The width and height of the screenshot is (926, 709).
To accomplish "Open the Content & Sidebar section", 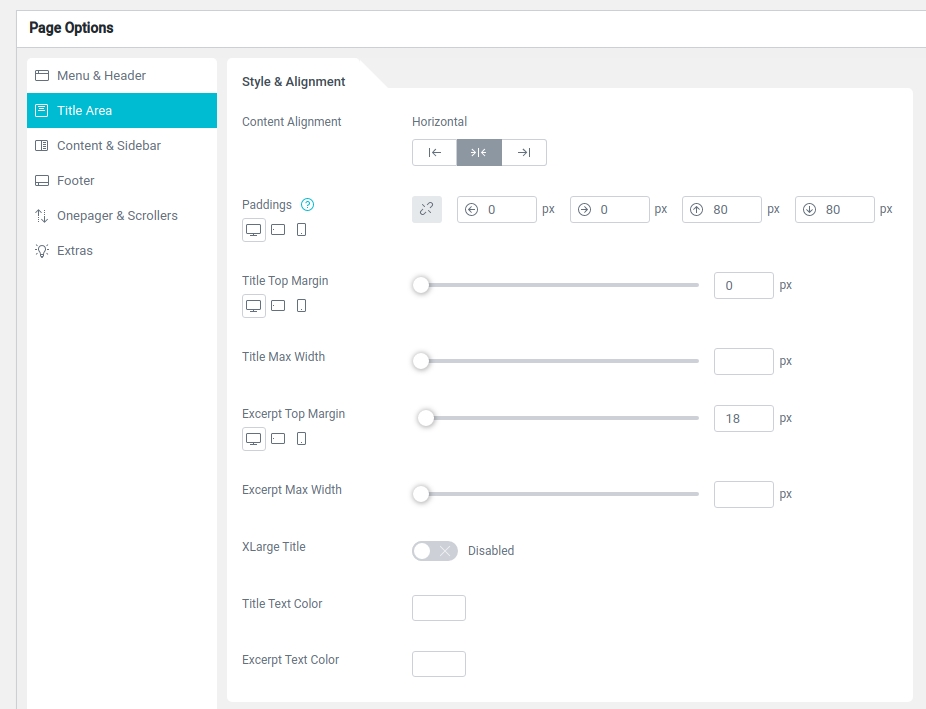I will (108, 146).
